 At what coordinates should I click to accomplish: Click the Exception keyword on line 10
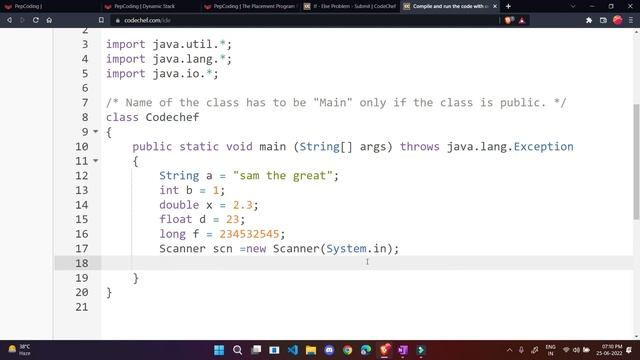click(543, 147)
